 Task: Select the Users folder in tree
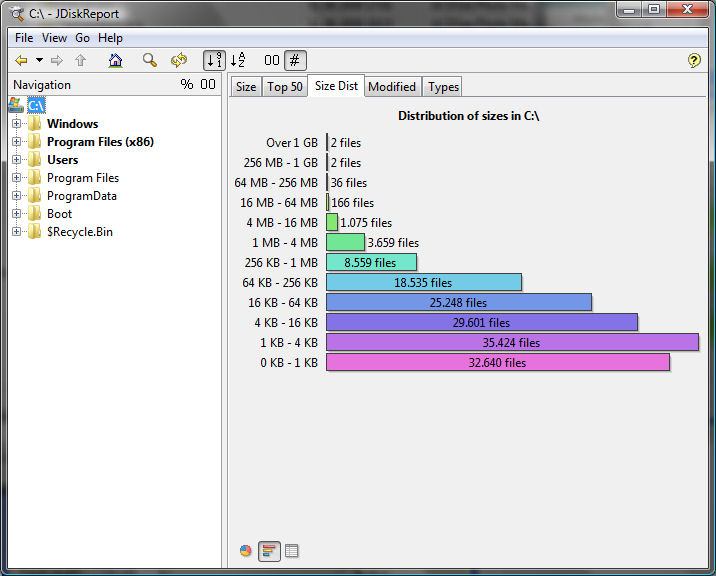click(63, 160)
